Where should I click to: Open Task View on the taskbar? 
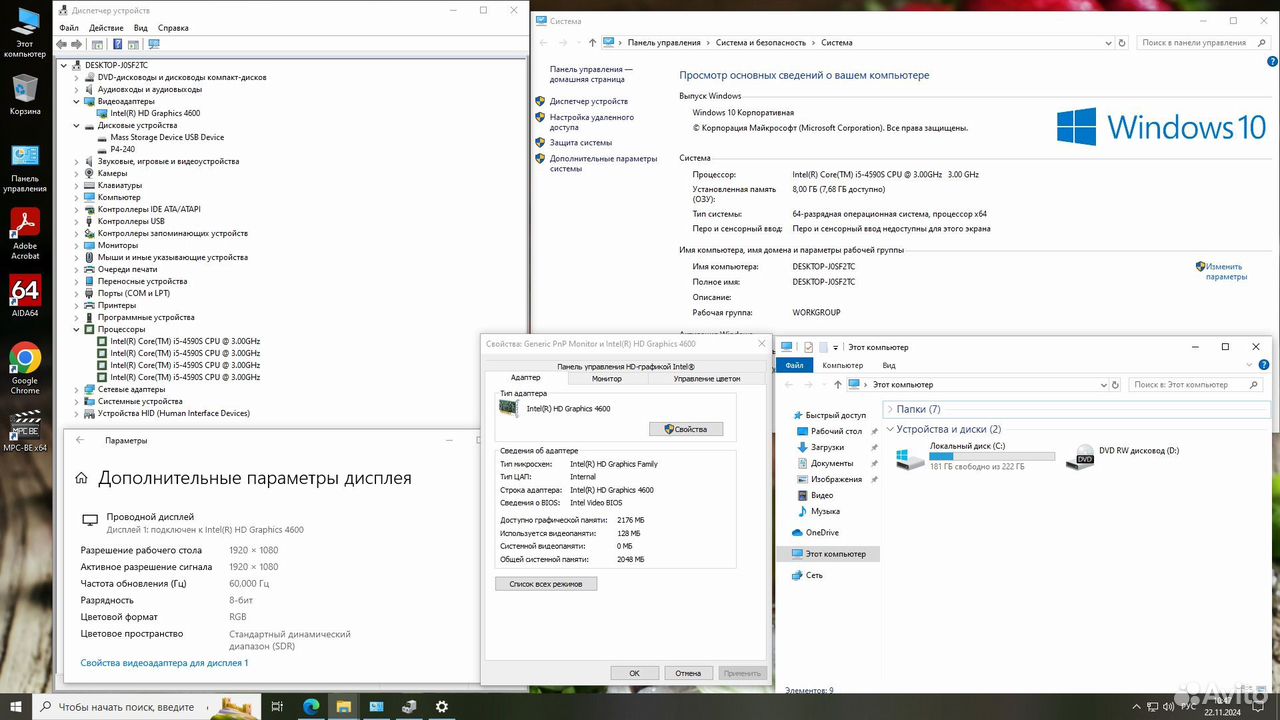[278, 706]
